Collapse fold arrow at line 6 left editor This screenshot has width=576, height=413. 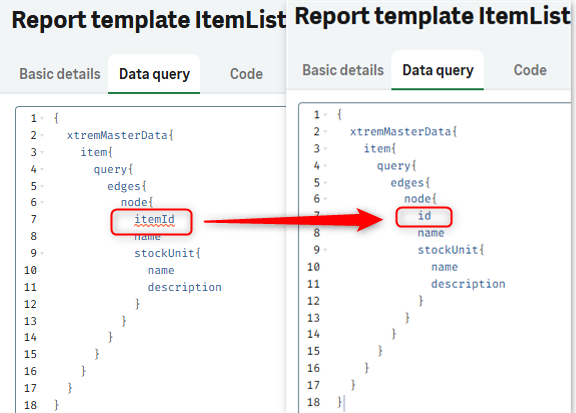pyautogui.click(x=42, y=202)
